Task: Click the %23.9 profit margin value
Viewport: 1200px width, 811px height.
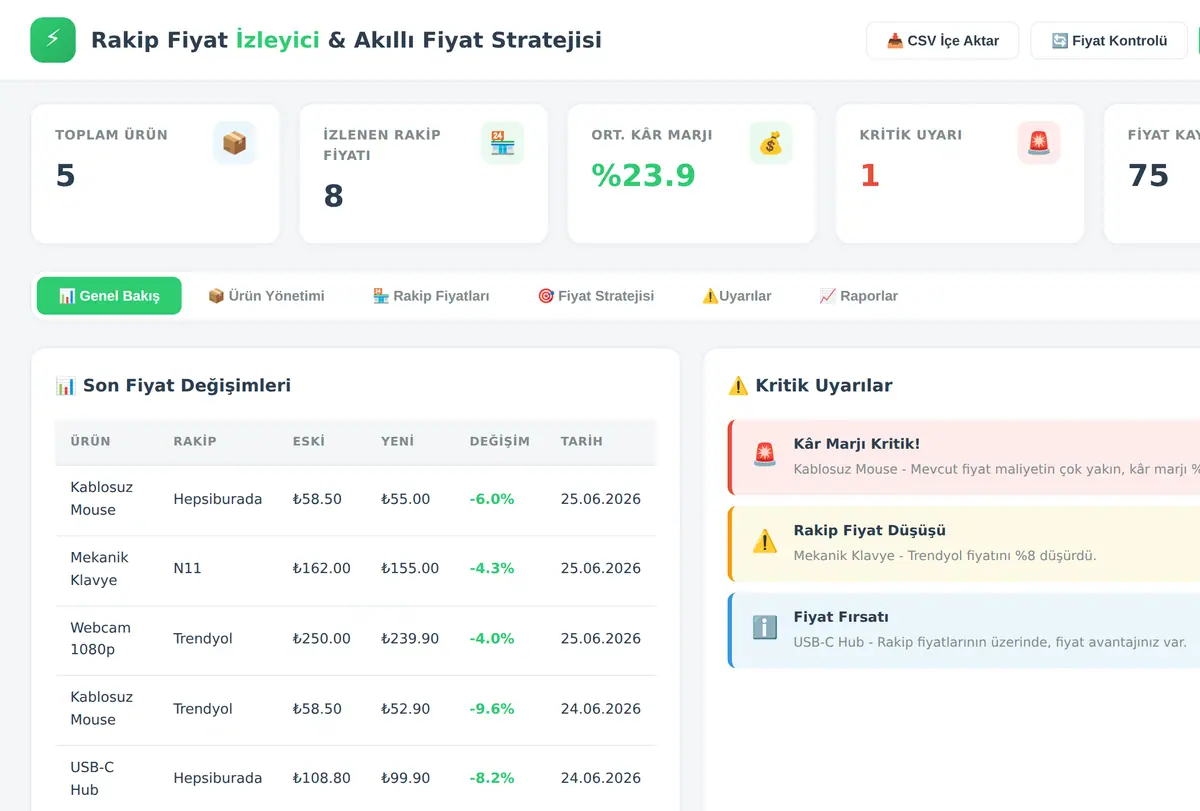Action: [x=643, y=175]
